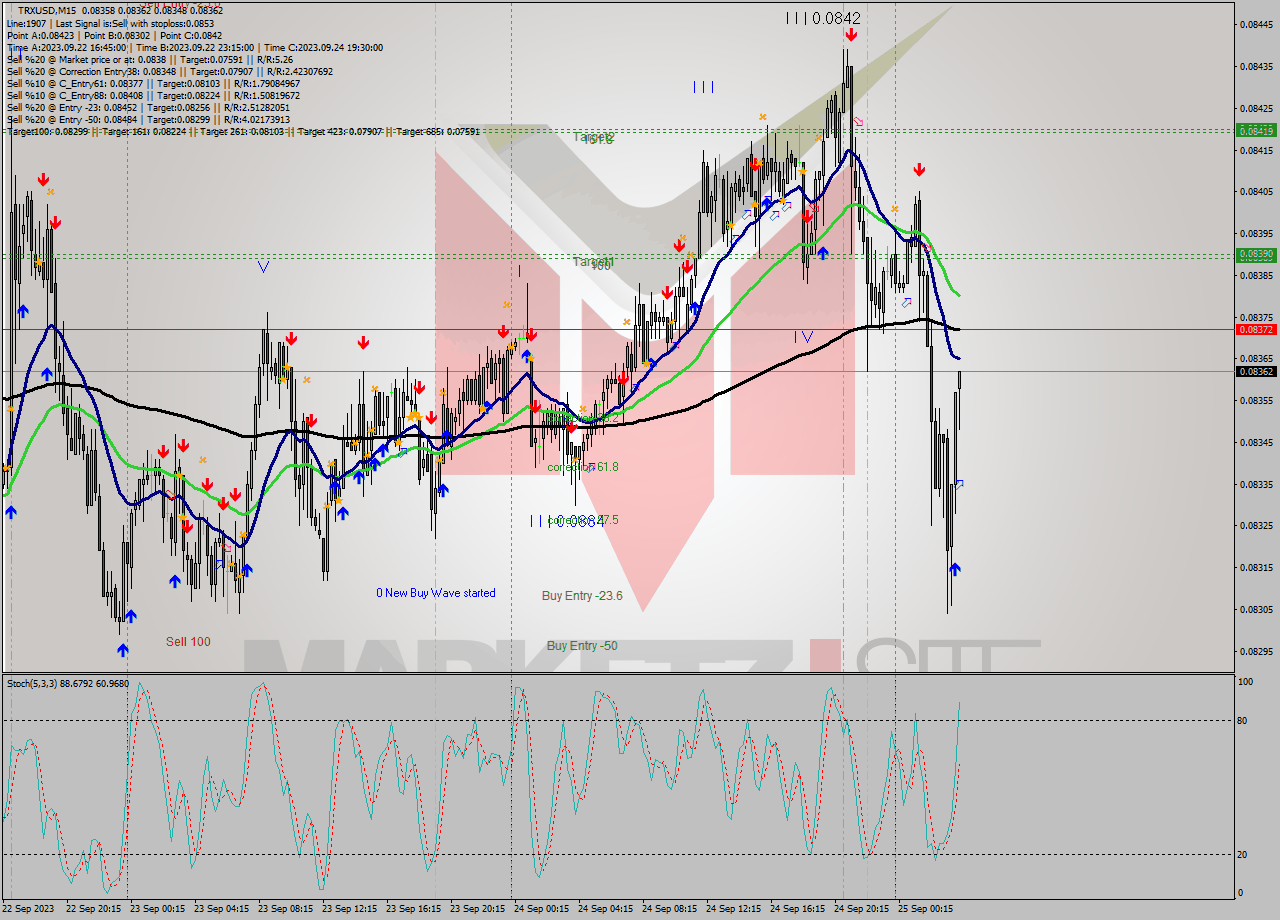Click the '23 Sep 04:15' time label
This screenshot has width=1280, height=920.
coord(222,909)
